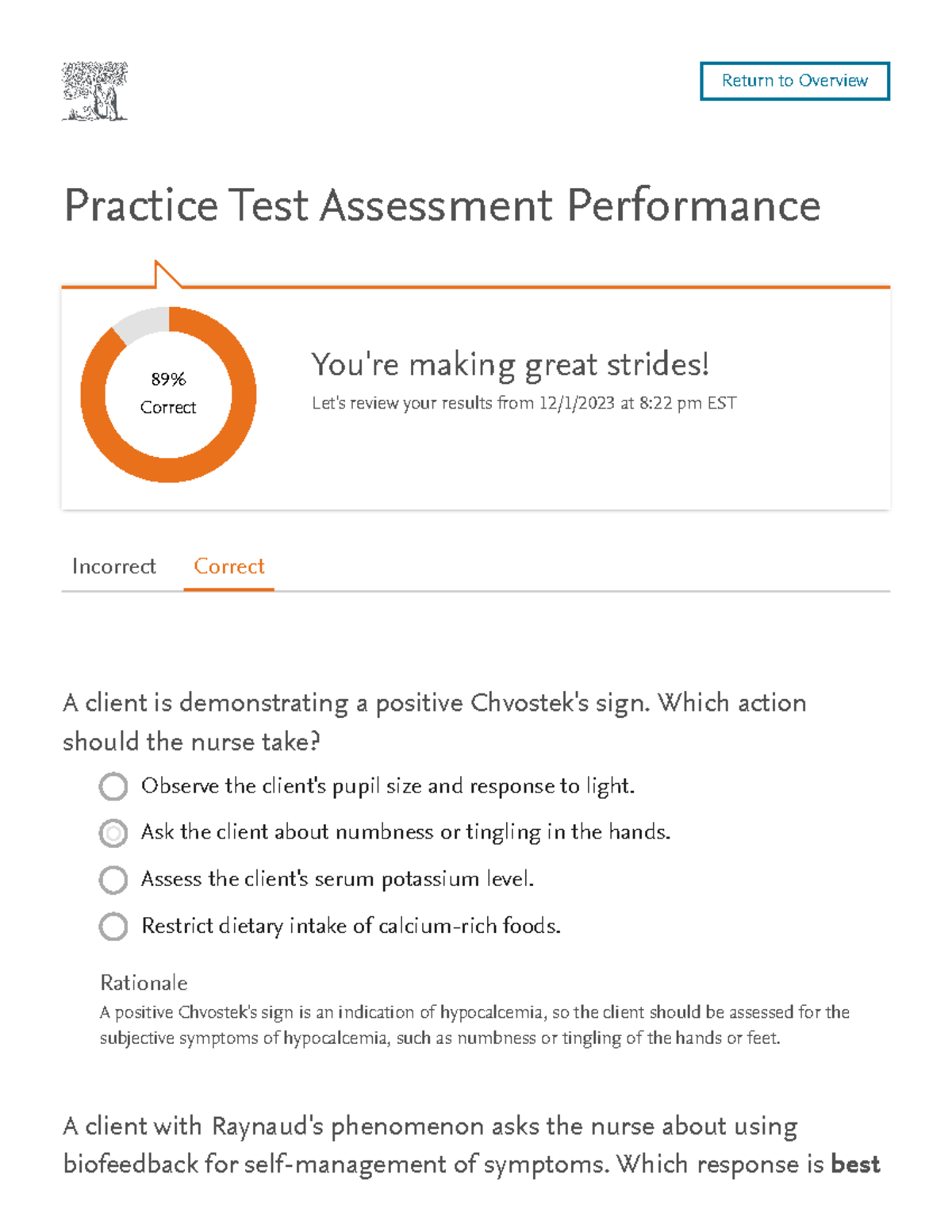The image size is (952, 1232).
Task: Expand the Rationale section
Action: tap(144, 983)
